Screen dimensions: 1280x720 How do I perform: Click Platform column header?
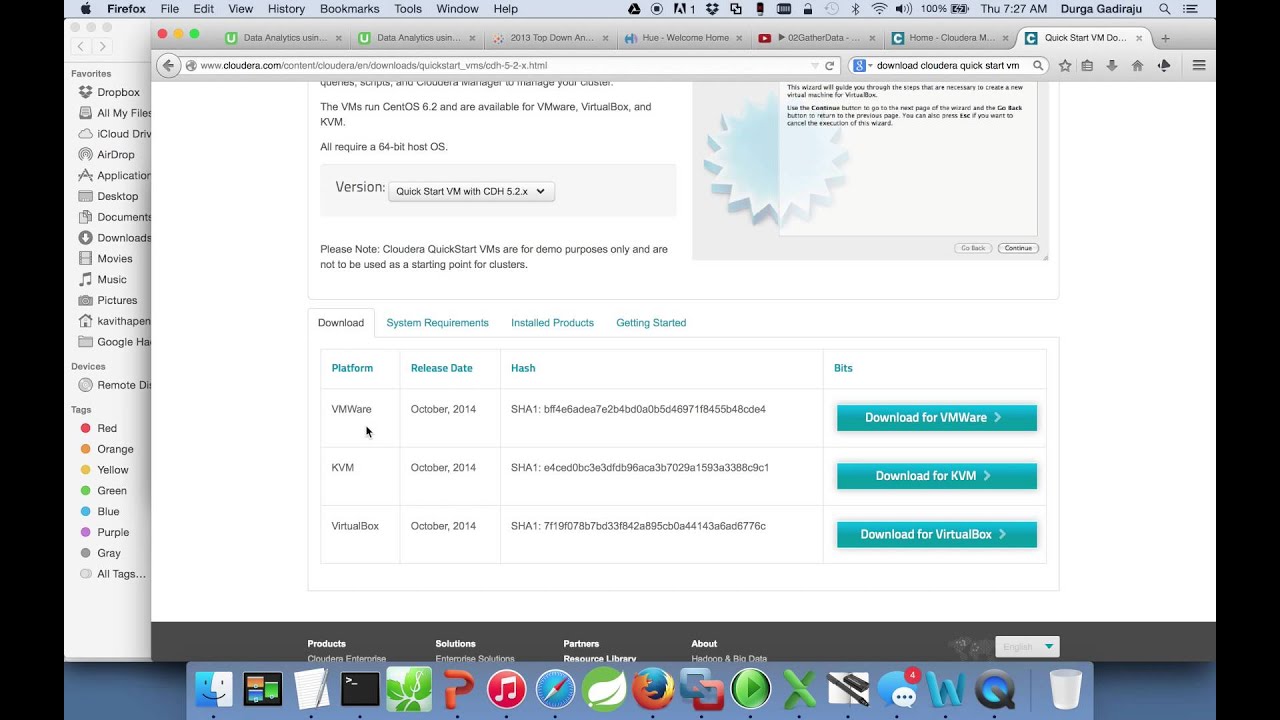[352, 368]
